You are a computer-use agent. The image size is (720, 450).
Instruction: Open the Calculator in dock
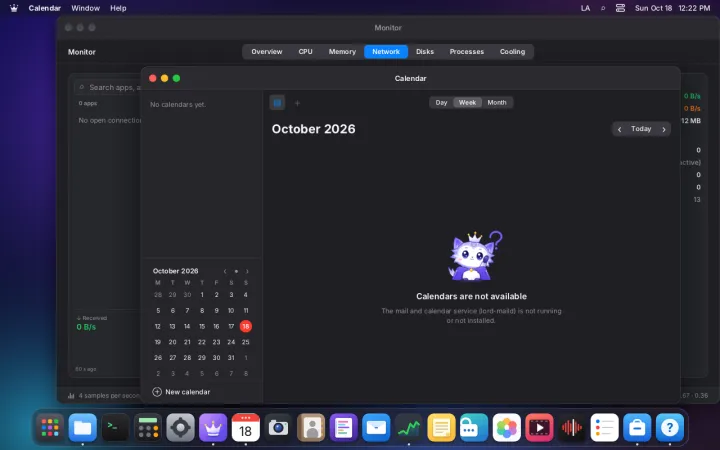click(x=148, y=428)
